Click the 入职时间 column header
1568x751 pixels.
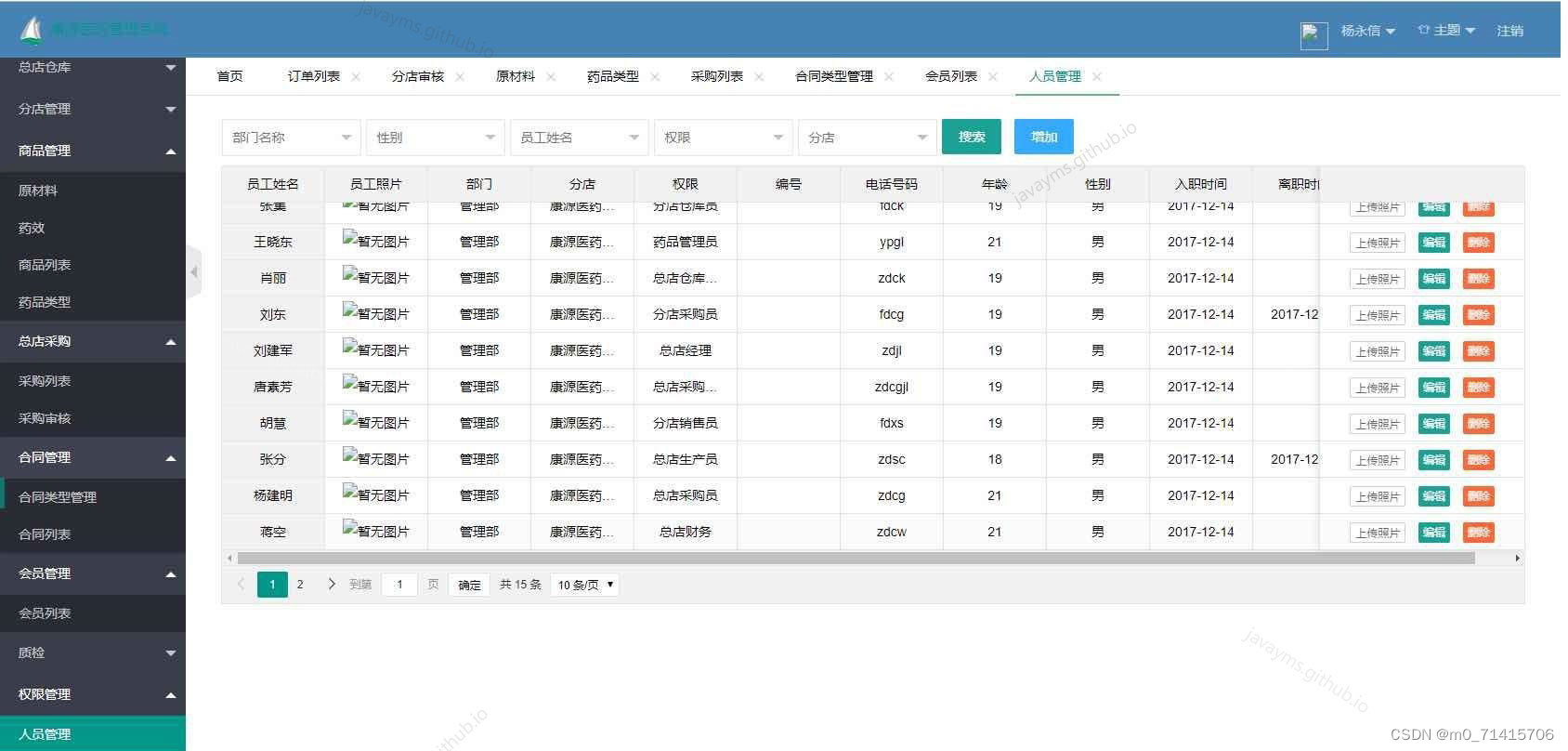(x=1200, y=184)
